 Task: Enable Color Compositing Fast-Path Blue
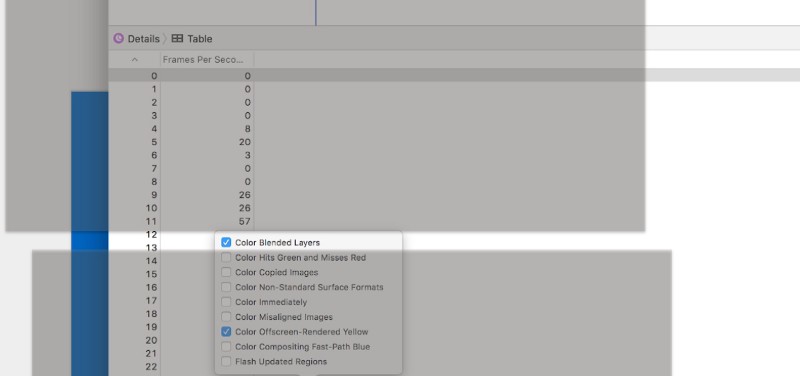pos(226,346)
